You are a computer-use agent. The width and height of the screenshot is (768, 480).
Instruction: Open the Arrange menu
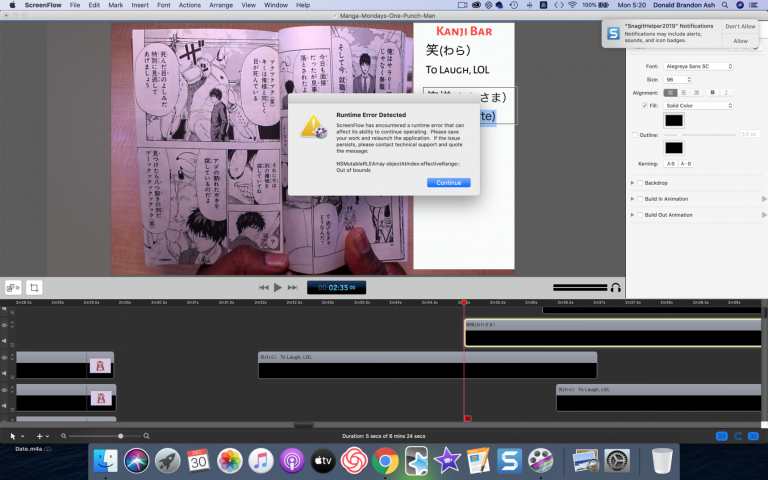pyautogui.click(x=221, y=5)
